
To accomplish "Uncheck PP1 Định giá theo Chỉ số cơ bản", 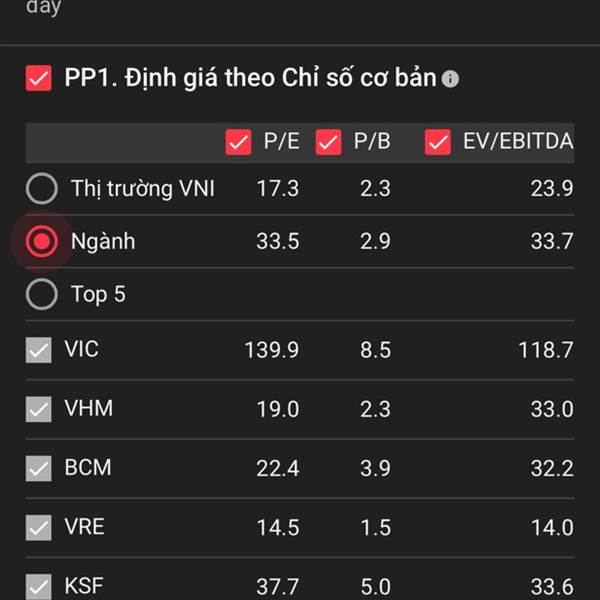I will (39, 78).
